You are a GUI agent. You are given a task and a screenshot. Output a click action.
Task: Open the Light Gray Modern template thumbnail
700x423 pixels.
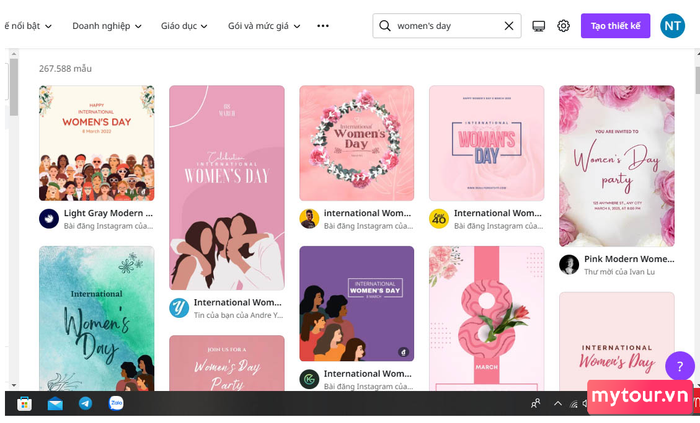[x=97, y=143]
